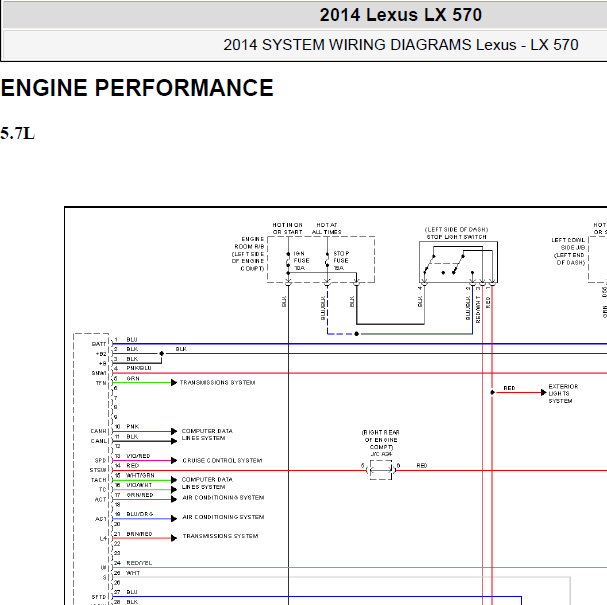Click the 'SPD' pin label
The width and height of the screenshot is (607, 605).
(x=100, y=460)
